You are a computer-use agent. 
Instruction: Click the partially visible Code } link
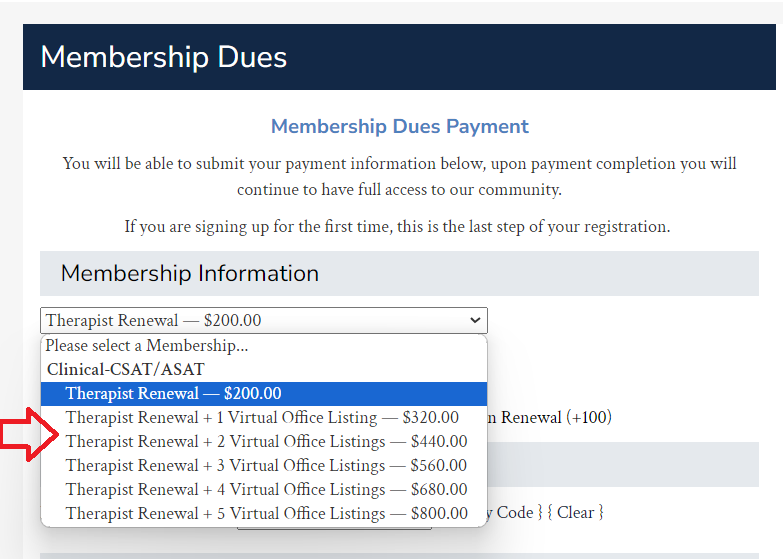517,512
